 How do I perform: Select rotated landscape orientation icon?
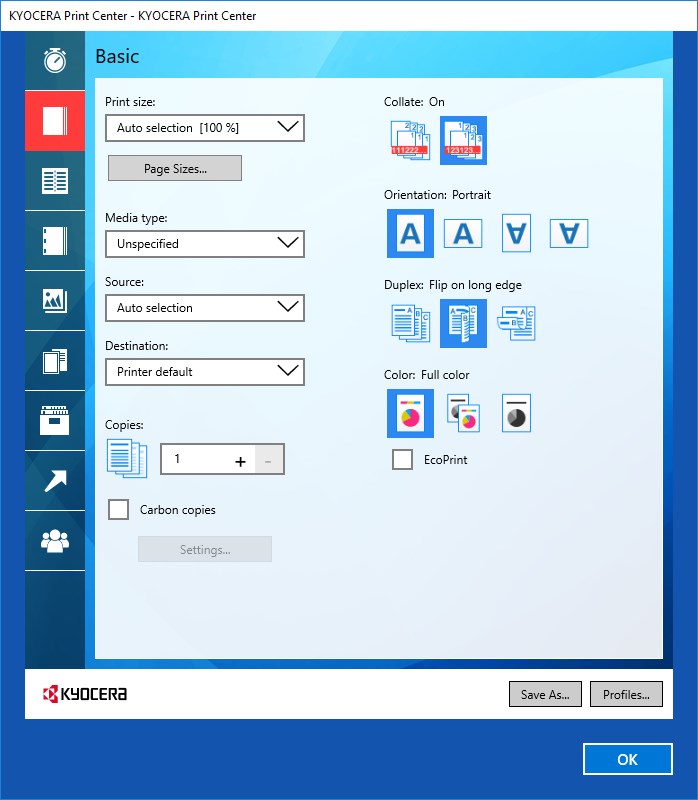[x=569, y=233]
